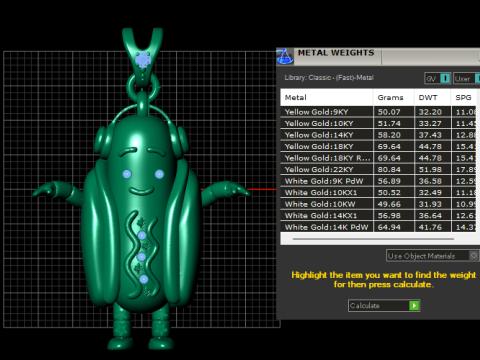This screenshot has height=360, width=480.
Task: Select the pendant bail gem in viewport
Action: [143, 60]
